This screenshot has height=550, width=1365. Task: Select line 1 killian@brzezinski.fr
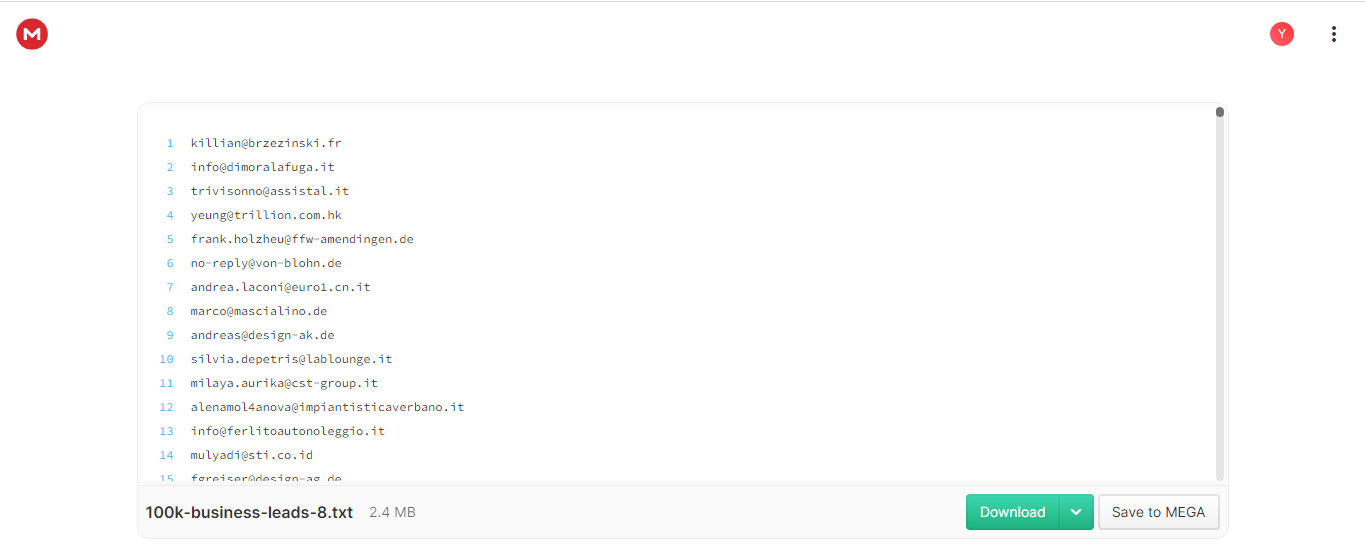point(266,143)
